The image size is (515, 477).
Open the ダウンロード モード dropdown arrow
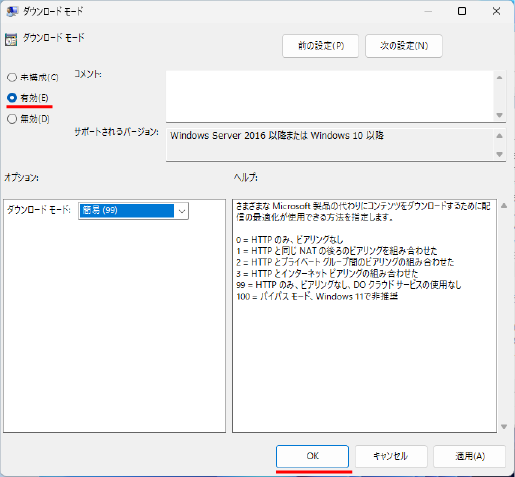(x=182, y=211)
